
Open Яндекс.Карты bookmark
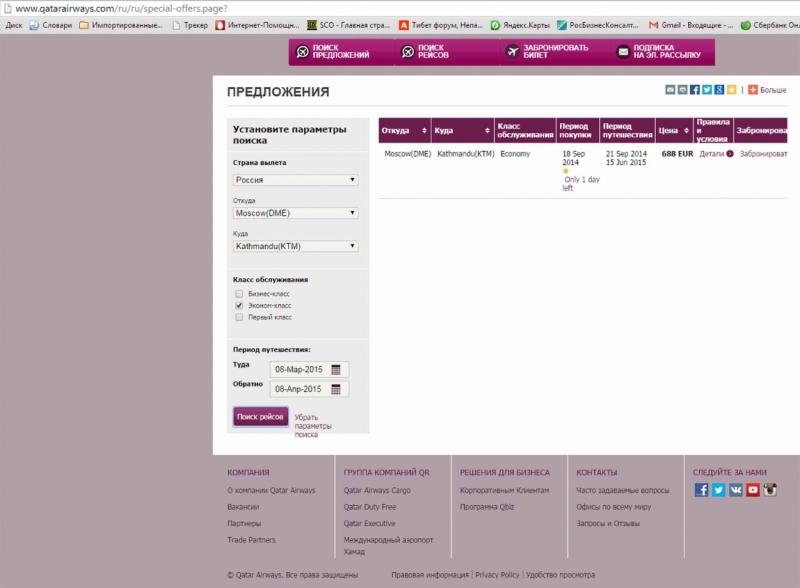pos(520,25)
